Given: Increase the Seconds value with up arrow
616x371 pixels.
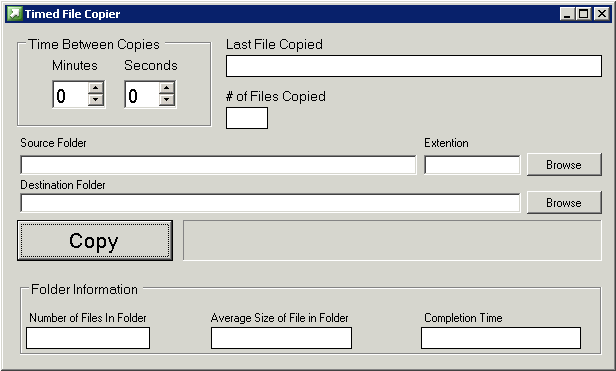Looking at the screenshot, I should [x=167, y=88].
